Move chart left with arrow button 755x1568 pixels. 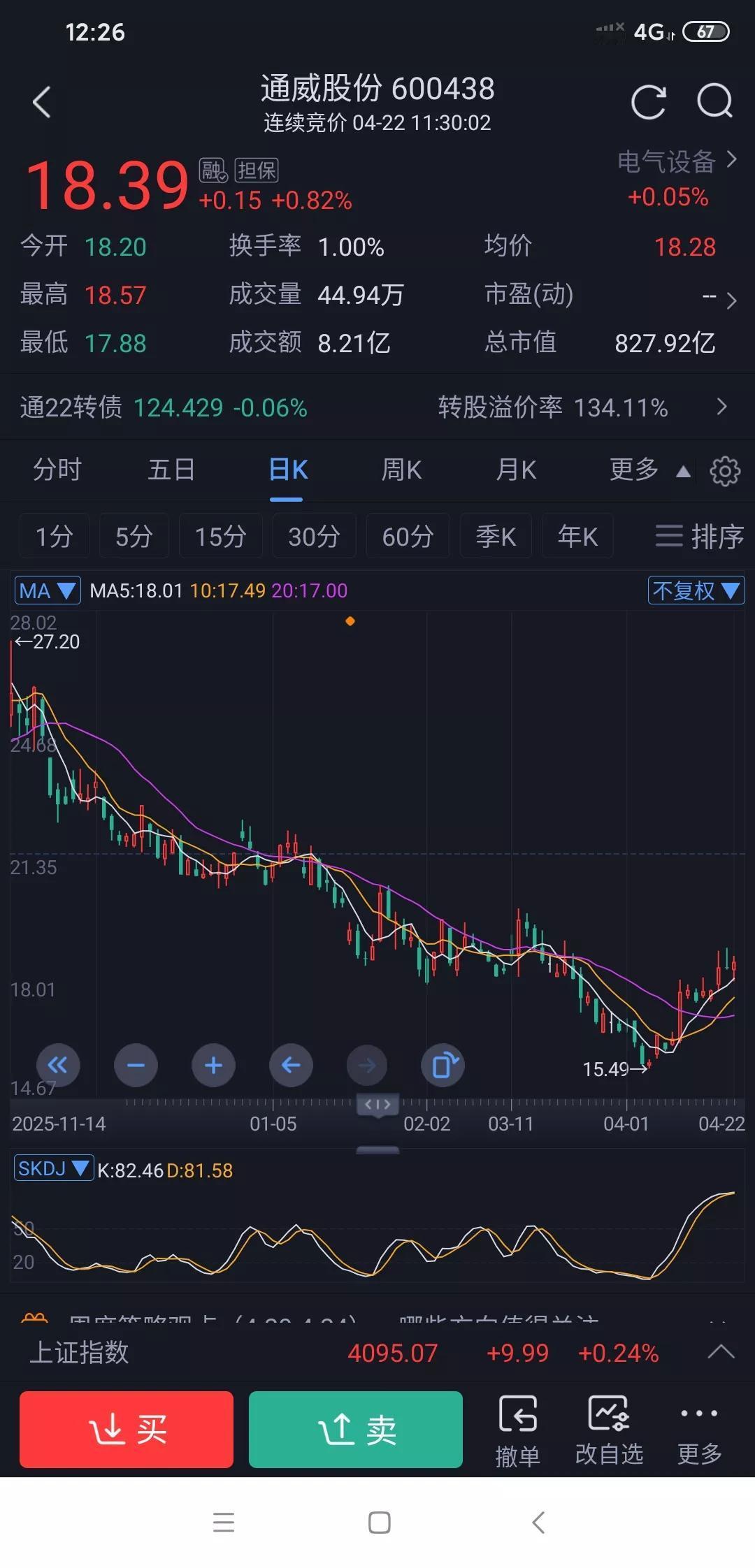(291, 1065)
